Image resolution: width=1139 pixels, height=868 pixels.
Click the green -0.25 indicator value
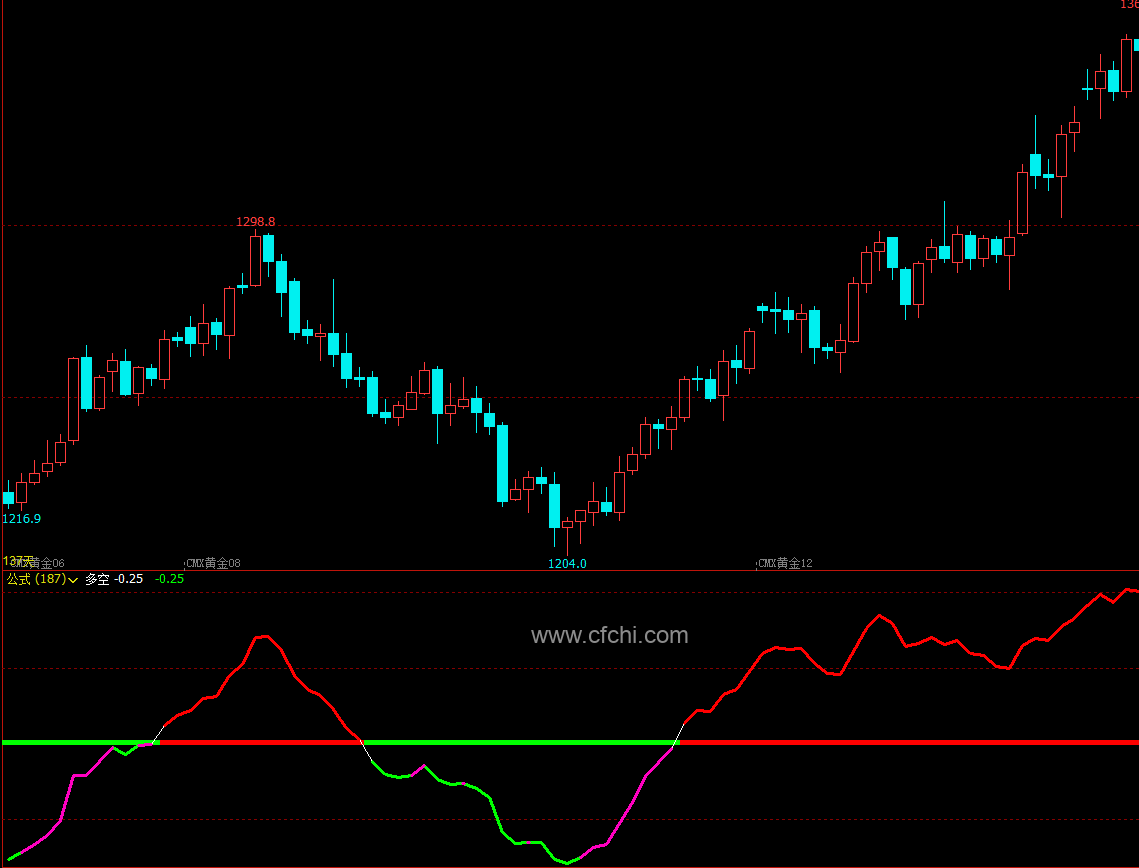[x=170, y=579]
